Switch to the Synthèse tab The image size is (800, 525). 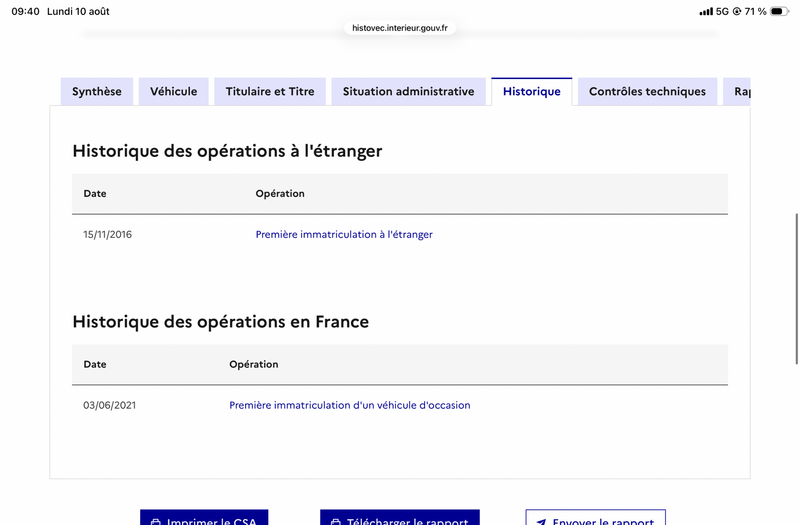pos(97,92)
